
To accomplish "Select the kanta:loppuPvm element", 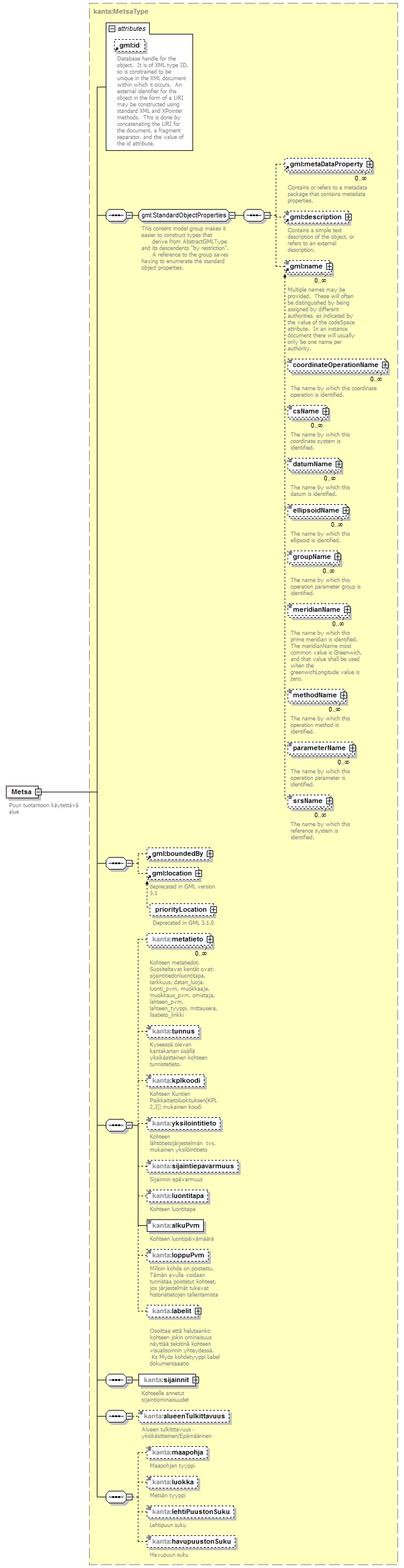I will point(178,1255).
